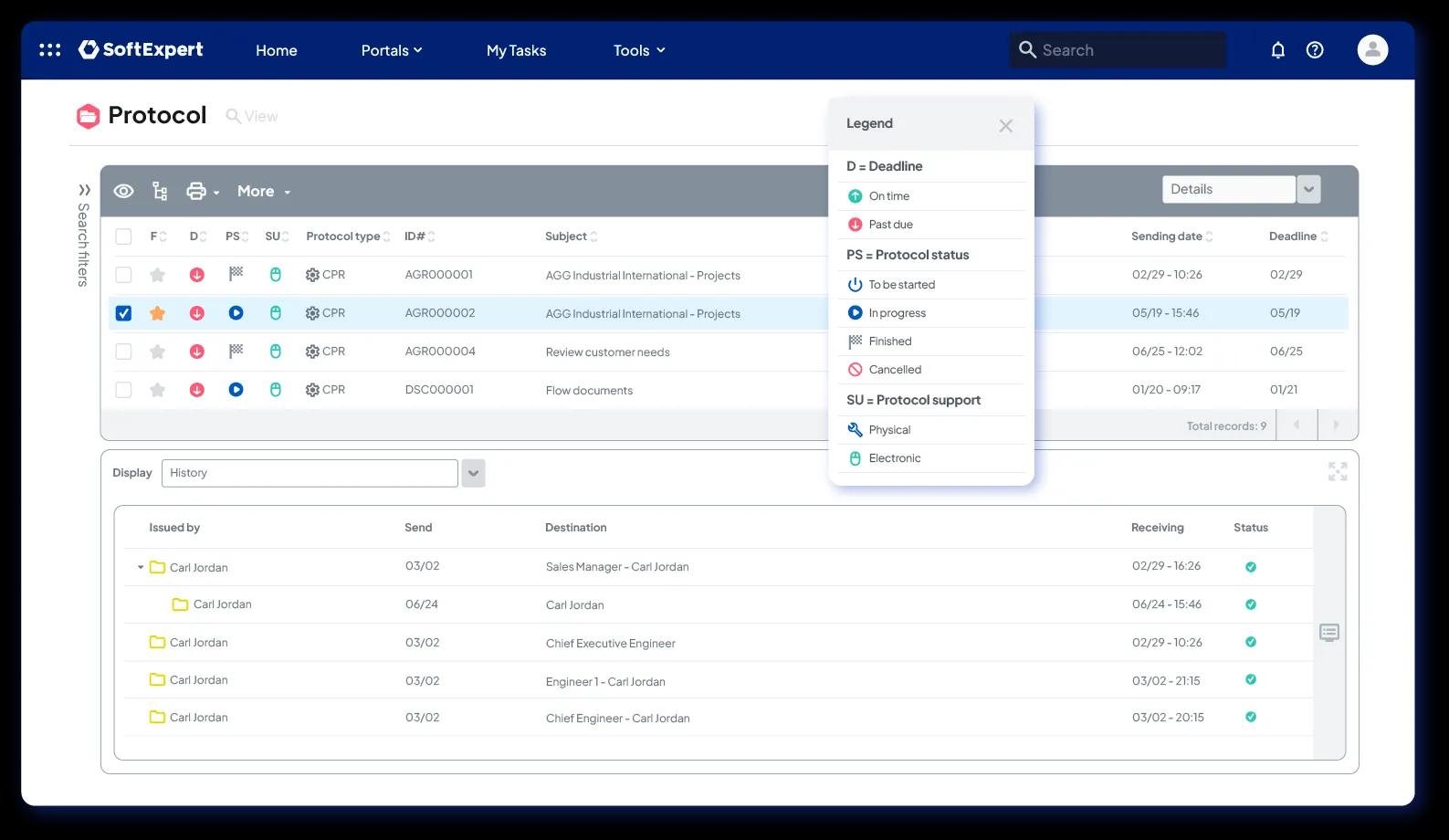
Task: Check the AGR000004 row checkbox
Action: click(x=123, y=352)
